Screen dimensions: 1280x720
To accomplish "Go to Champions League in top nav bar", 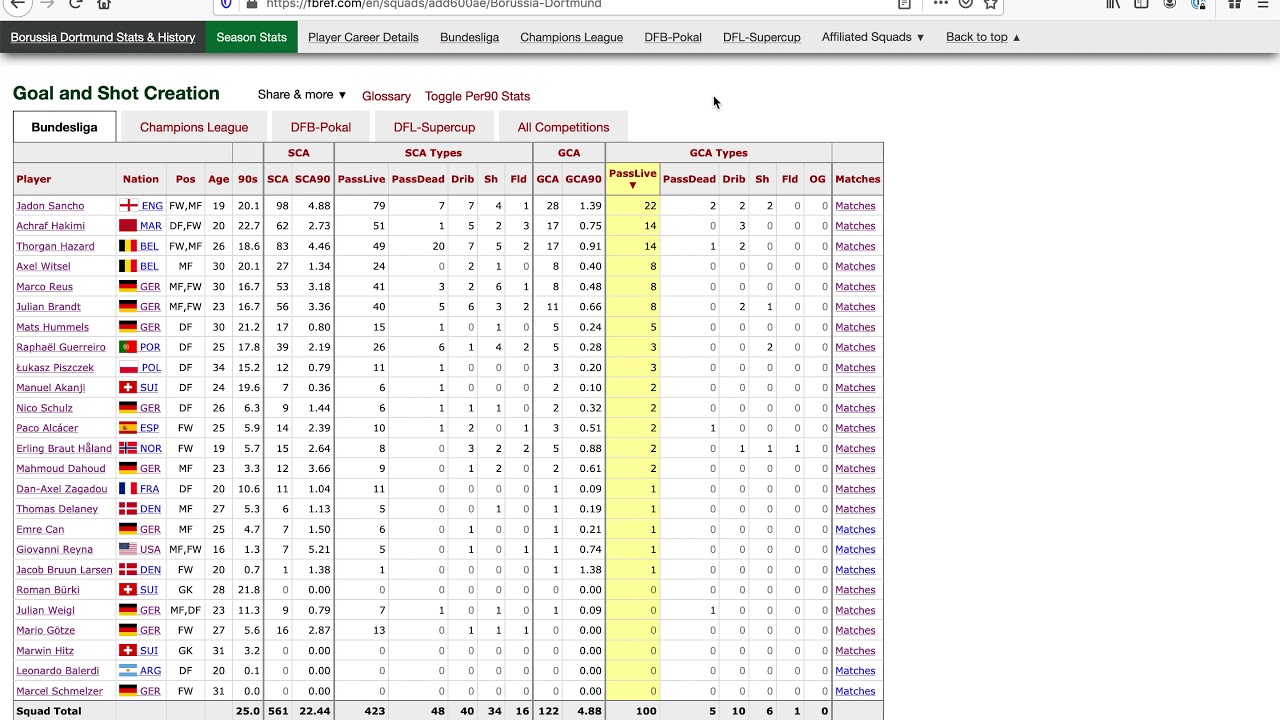I will 571,37.
